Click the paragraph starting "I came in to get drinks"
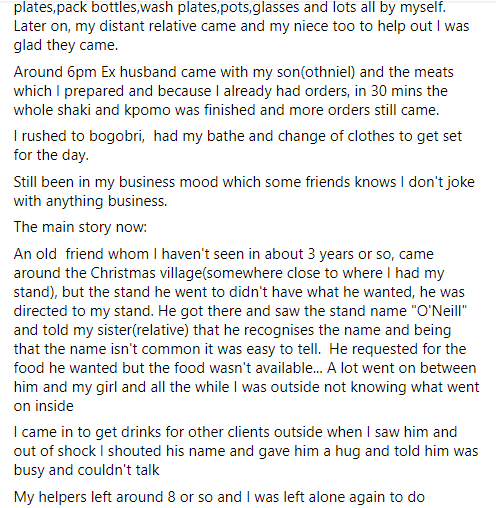Screen dimensions: 496x508 pos(246,451)
